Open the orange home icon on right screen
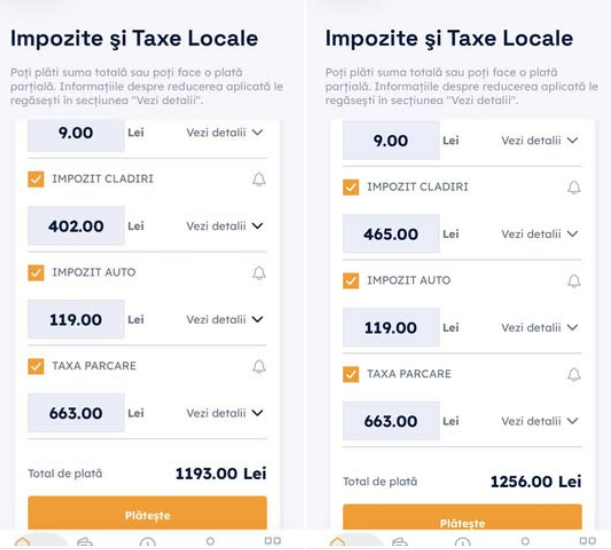This screenshot has width=611, height=550. (337, 543)
